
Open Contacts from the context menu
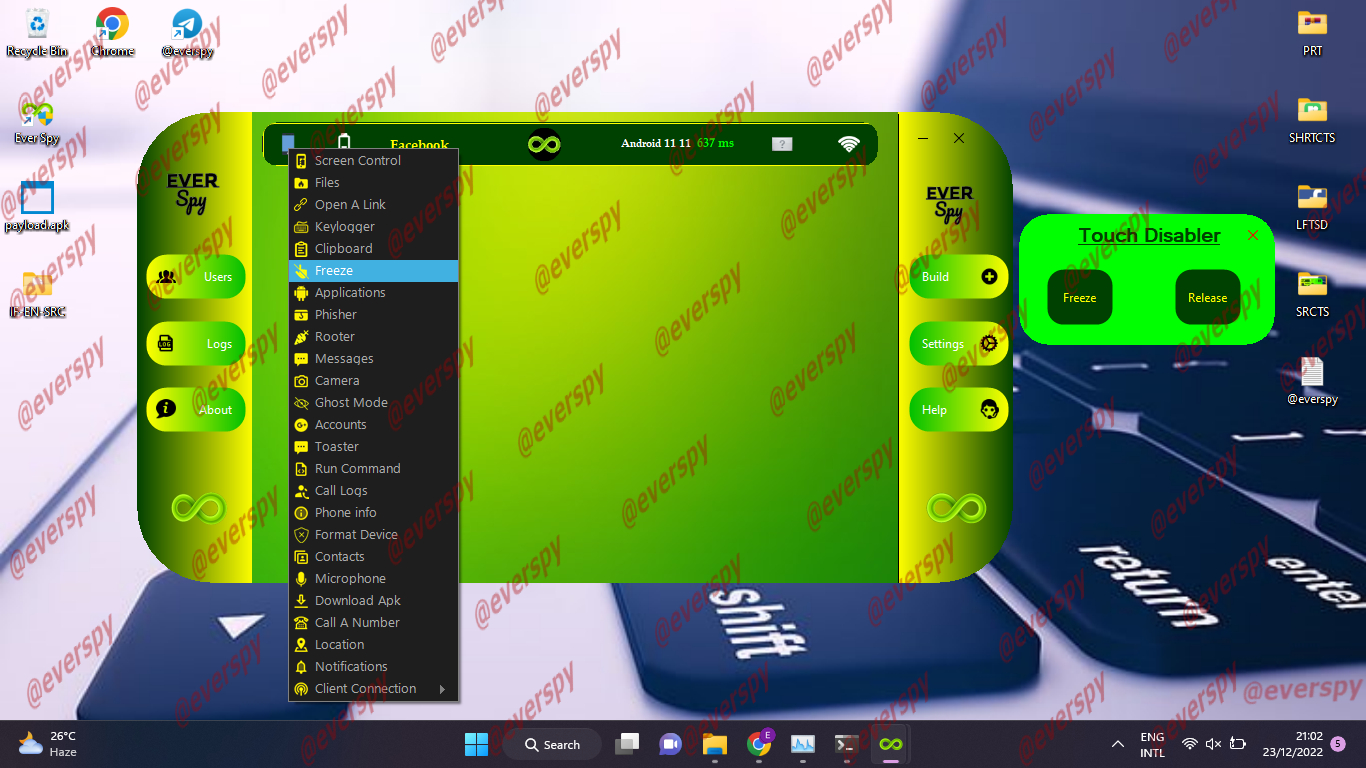(x=373, y=557)
